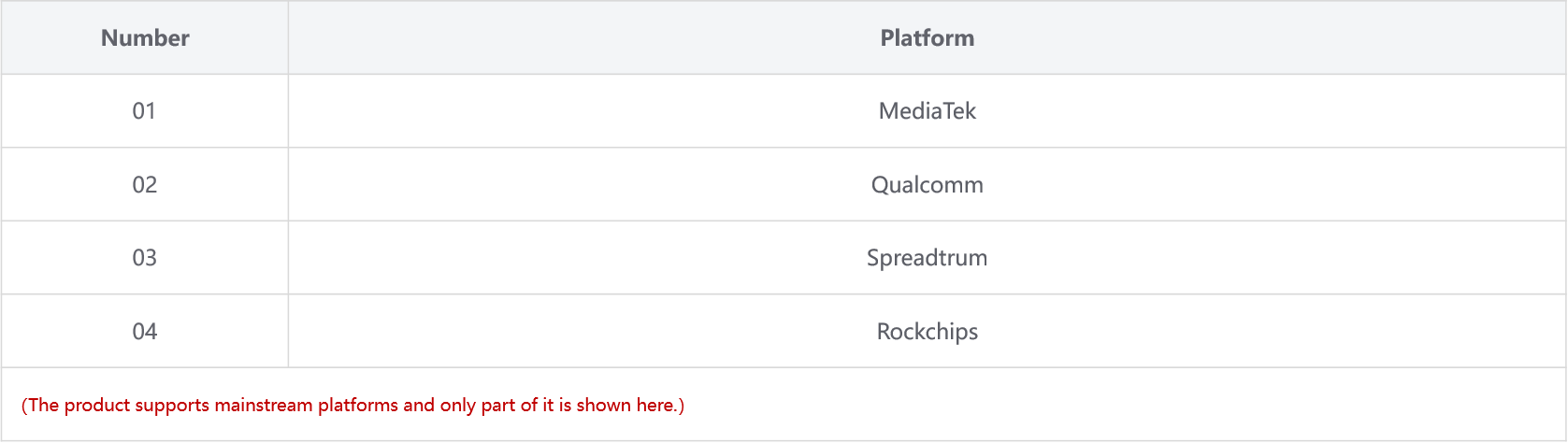The width and height of the screenshot is (1568, 443).
Task: Select the Qualcomm platform cell
Action: pyautogui.click(x=927, y=184)
